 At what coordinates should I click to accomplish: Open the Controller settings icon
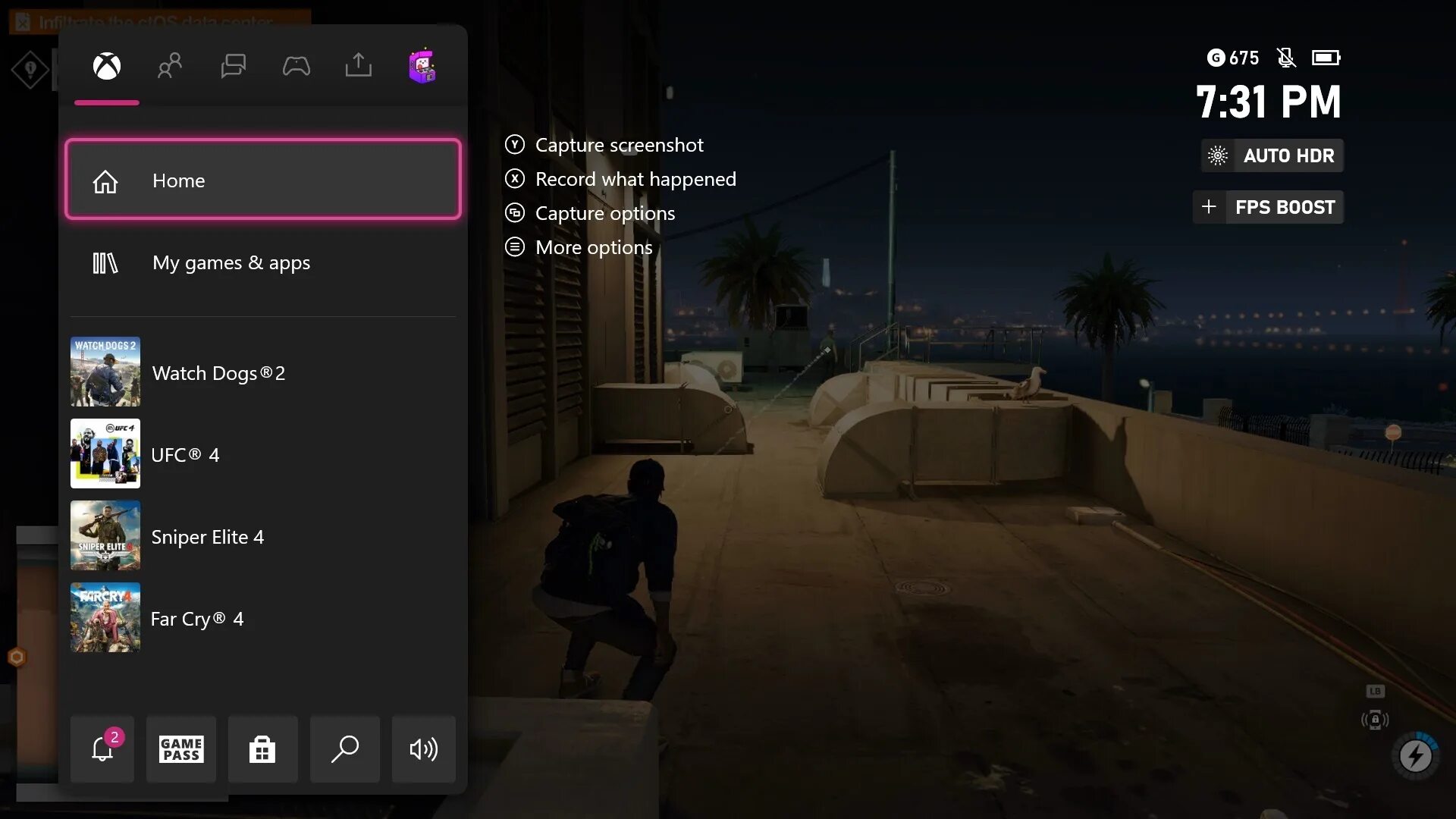click(x=296, y=64)
